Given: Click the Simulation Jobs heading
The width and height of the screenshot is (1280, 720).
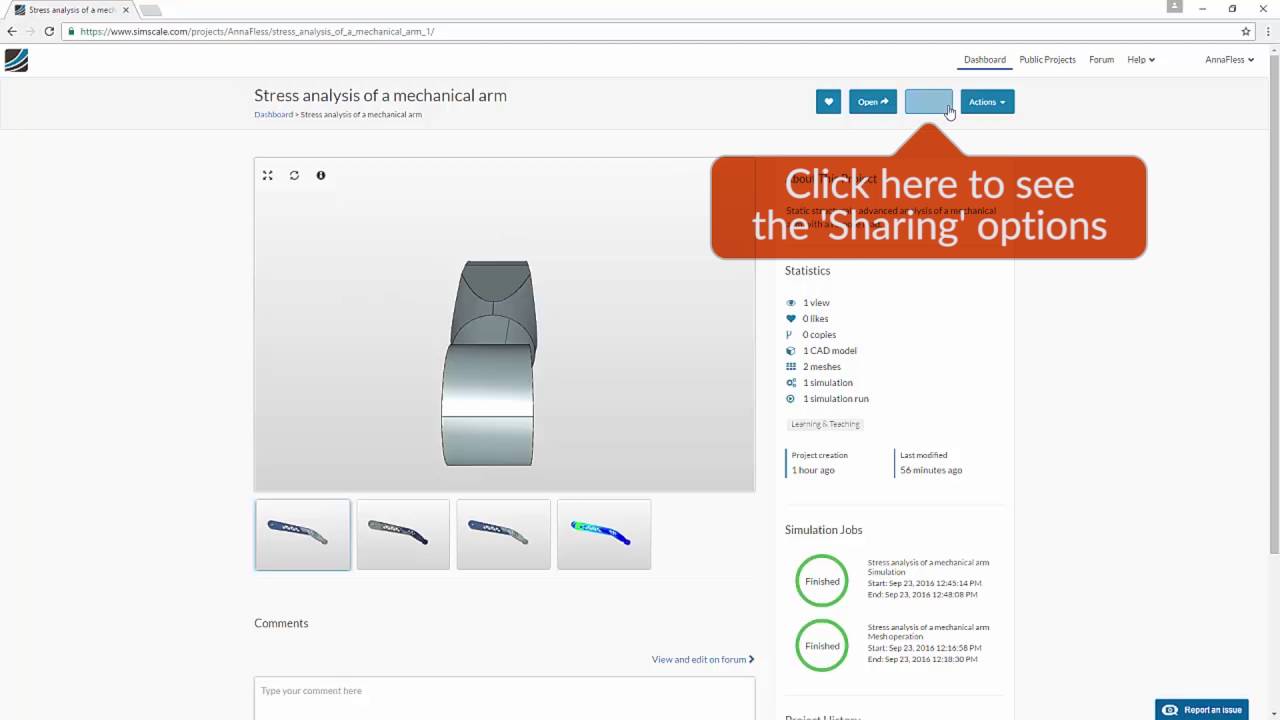Looking at the screenshot, I should [x=823, y=530].
